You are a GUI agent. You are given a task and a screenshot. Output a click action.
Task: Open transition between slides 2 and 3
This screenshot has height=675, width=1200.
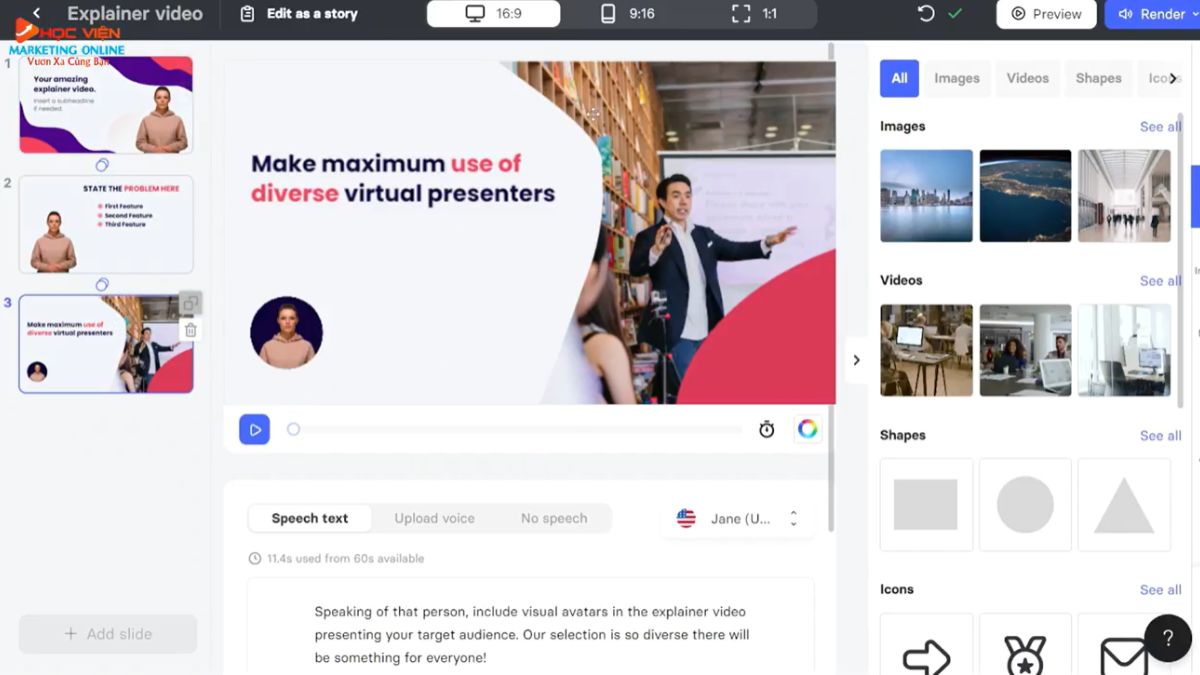[102, 285]
